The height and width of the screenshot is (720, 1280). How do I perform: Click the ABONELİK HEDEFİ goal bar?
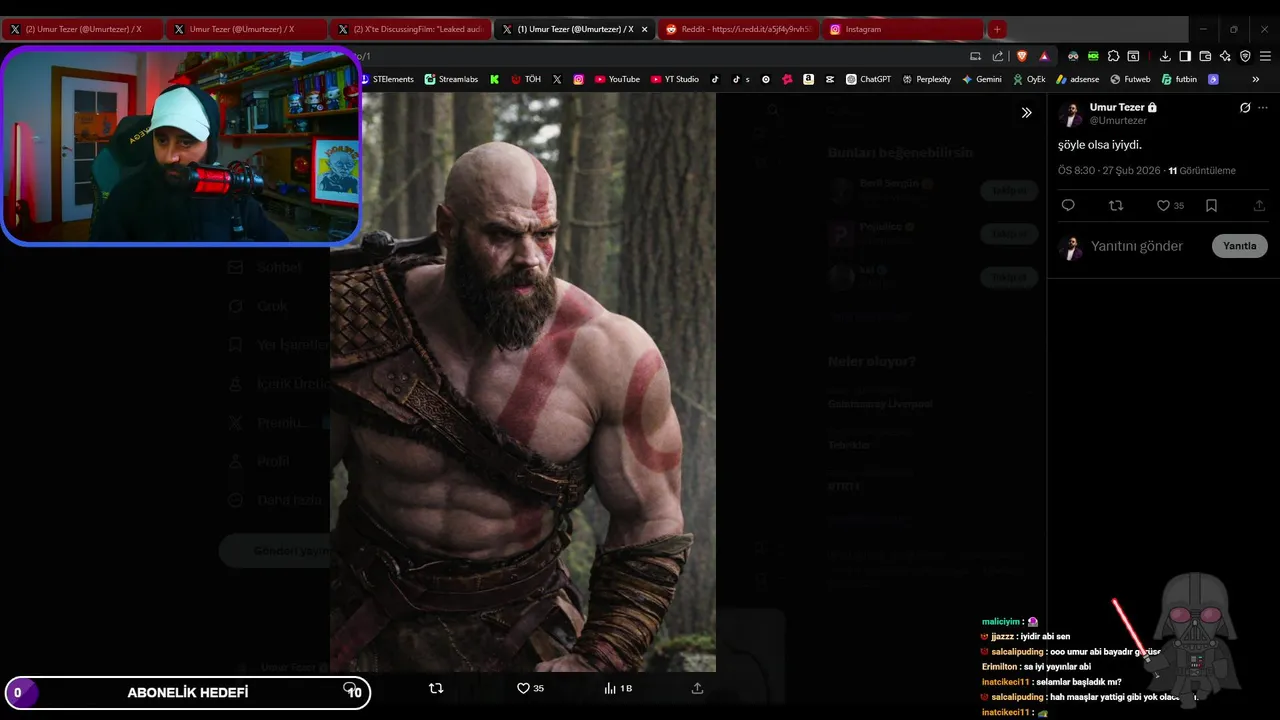click(188, 692)
